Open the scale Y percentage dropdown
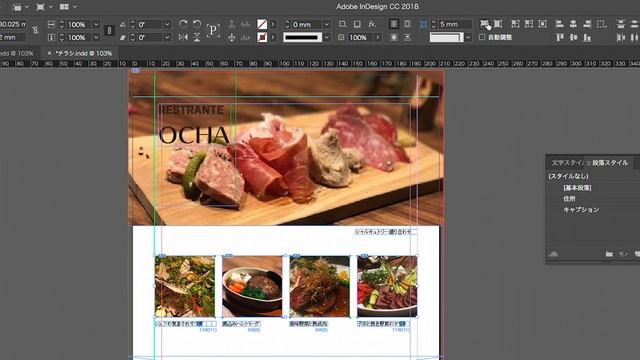The height and width of the screenshot is (360, 640). pos(96,38)
